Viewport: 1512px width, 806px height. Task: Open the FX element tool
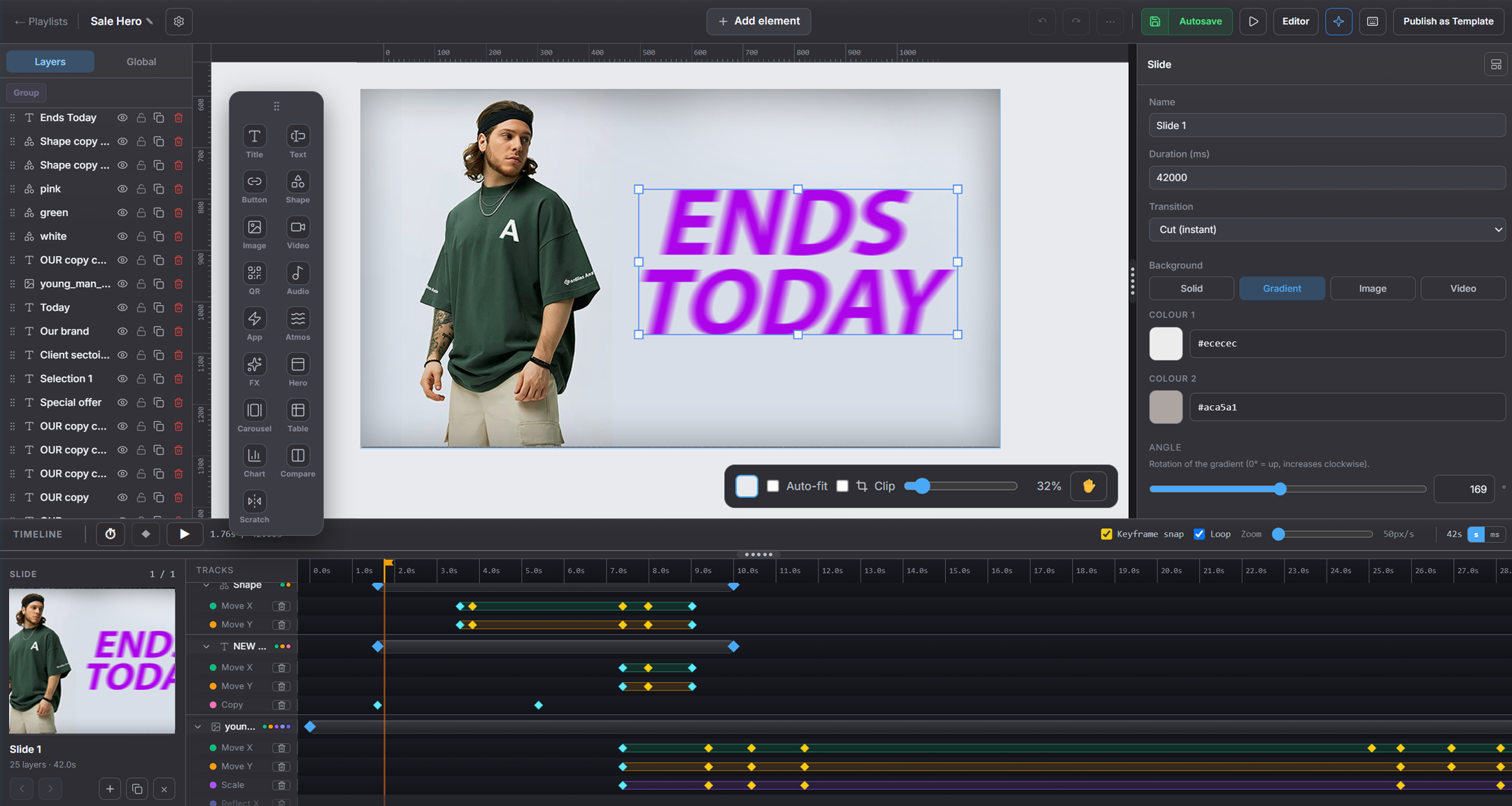point(254,370)
